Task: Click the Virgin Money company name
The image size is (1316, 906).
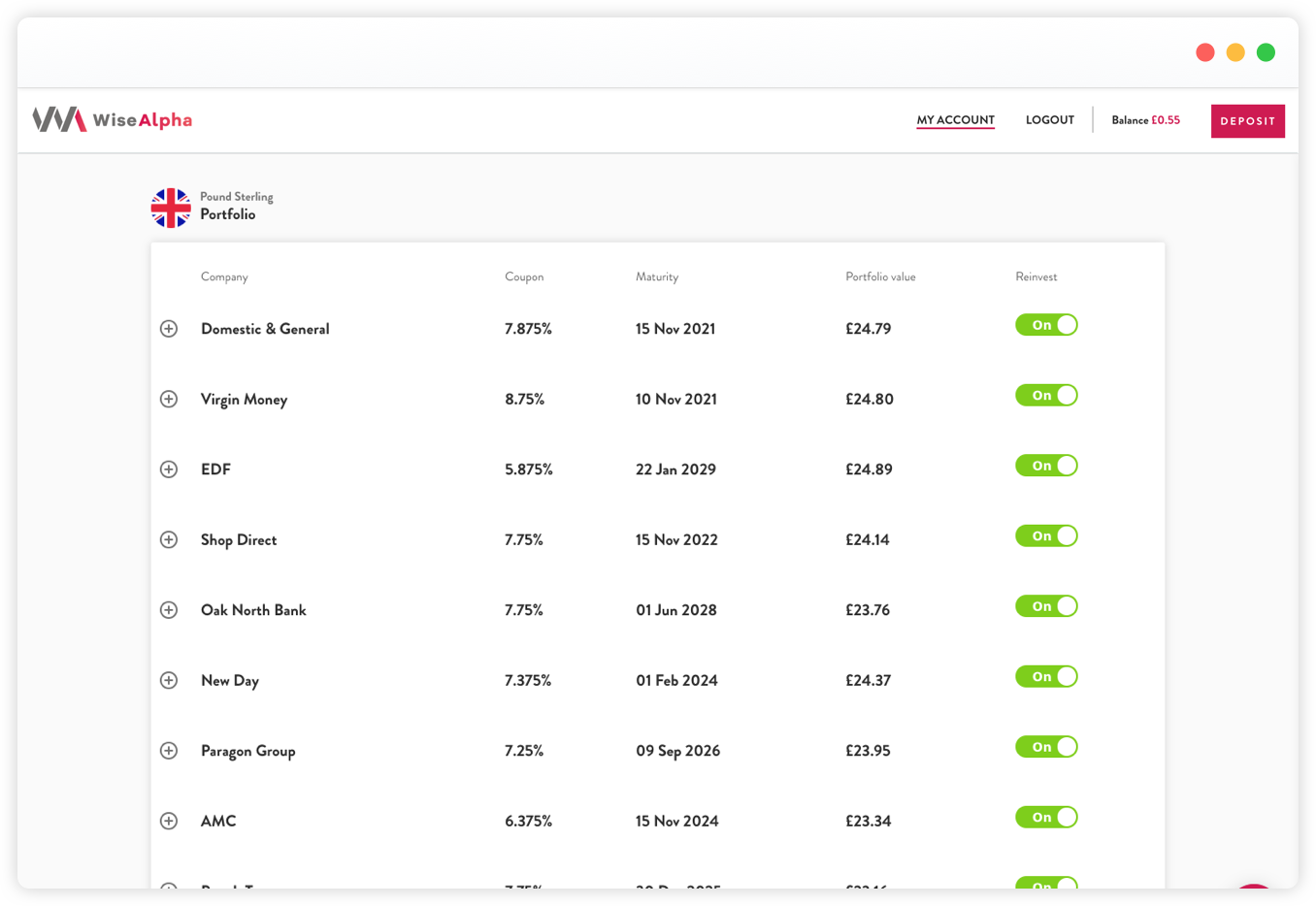Action: coord(245,400)
